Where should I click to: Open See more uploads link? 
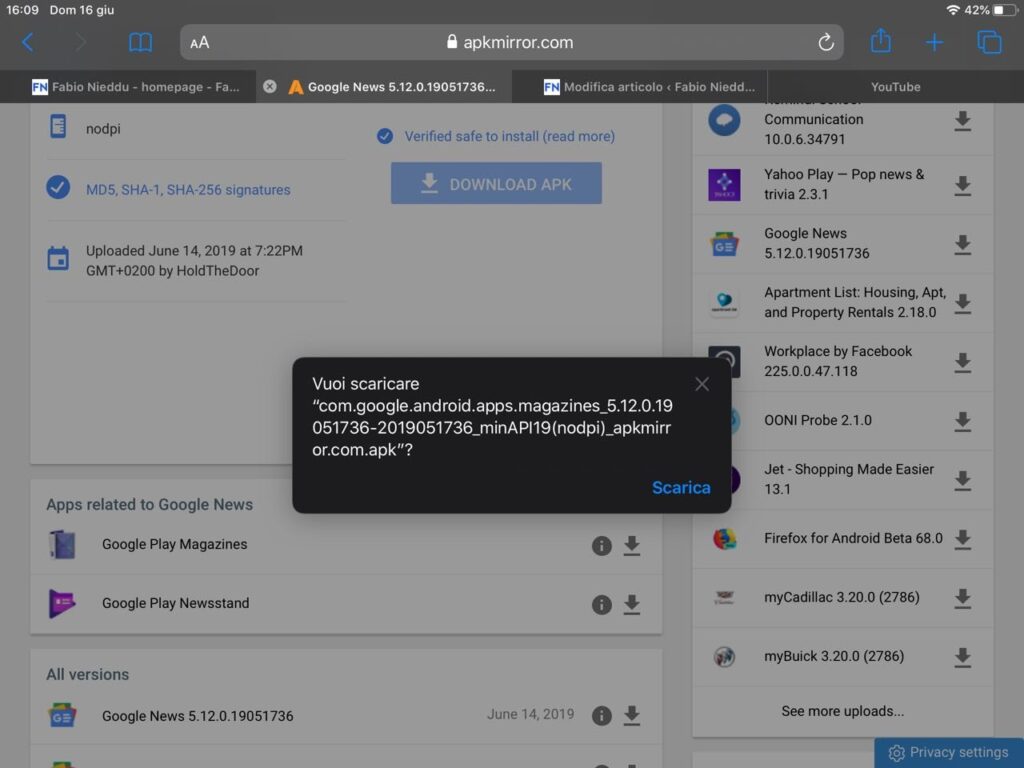click(842, 711)
